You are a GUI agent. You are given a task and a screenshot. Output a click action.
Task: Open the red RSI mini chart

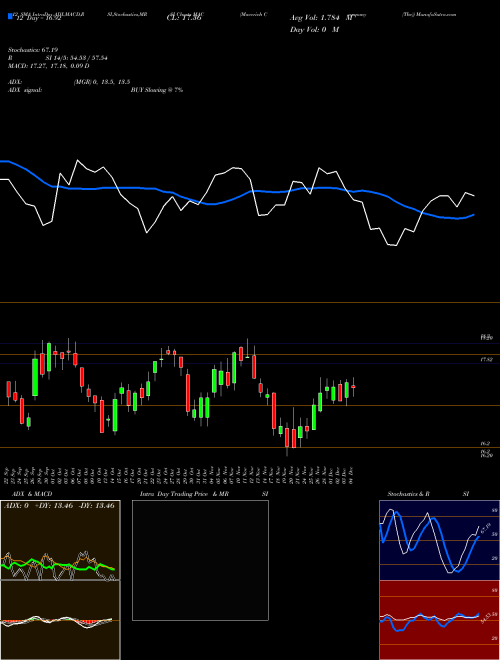click(439, 620)
